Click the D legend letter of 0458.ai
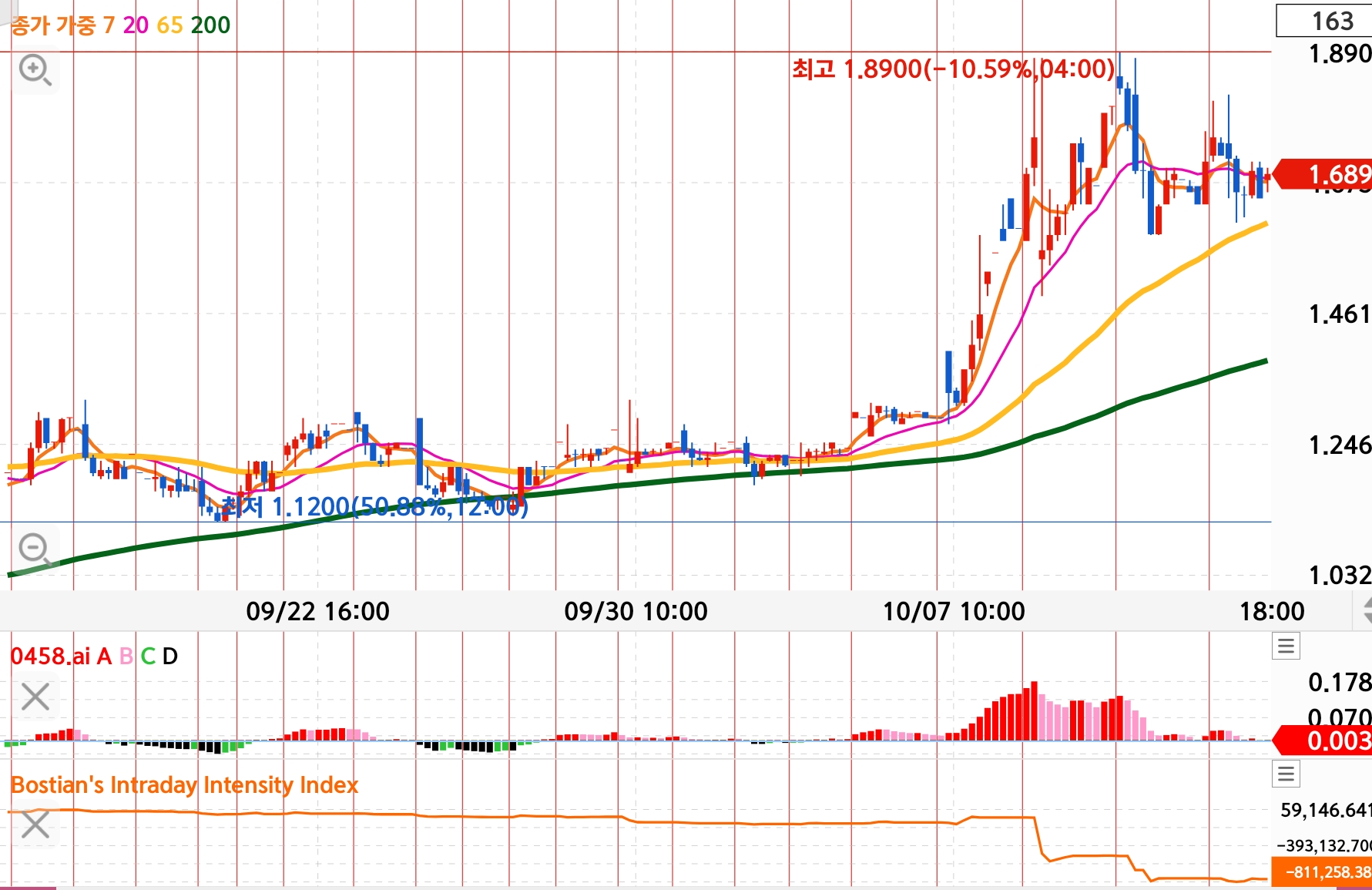 (x=170, y=657)
